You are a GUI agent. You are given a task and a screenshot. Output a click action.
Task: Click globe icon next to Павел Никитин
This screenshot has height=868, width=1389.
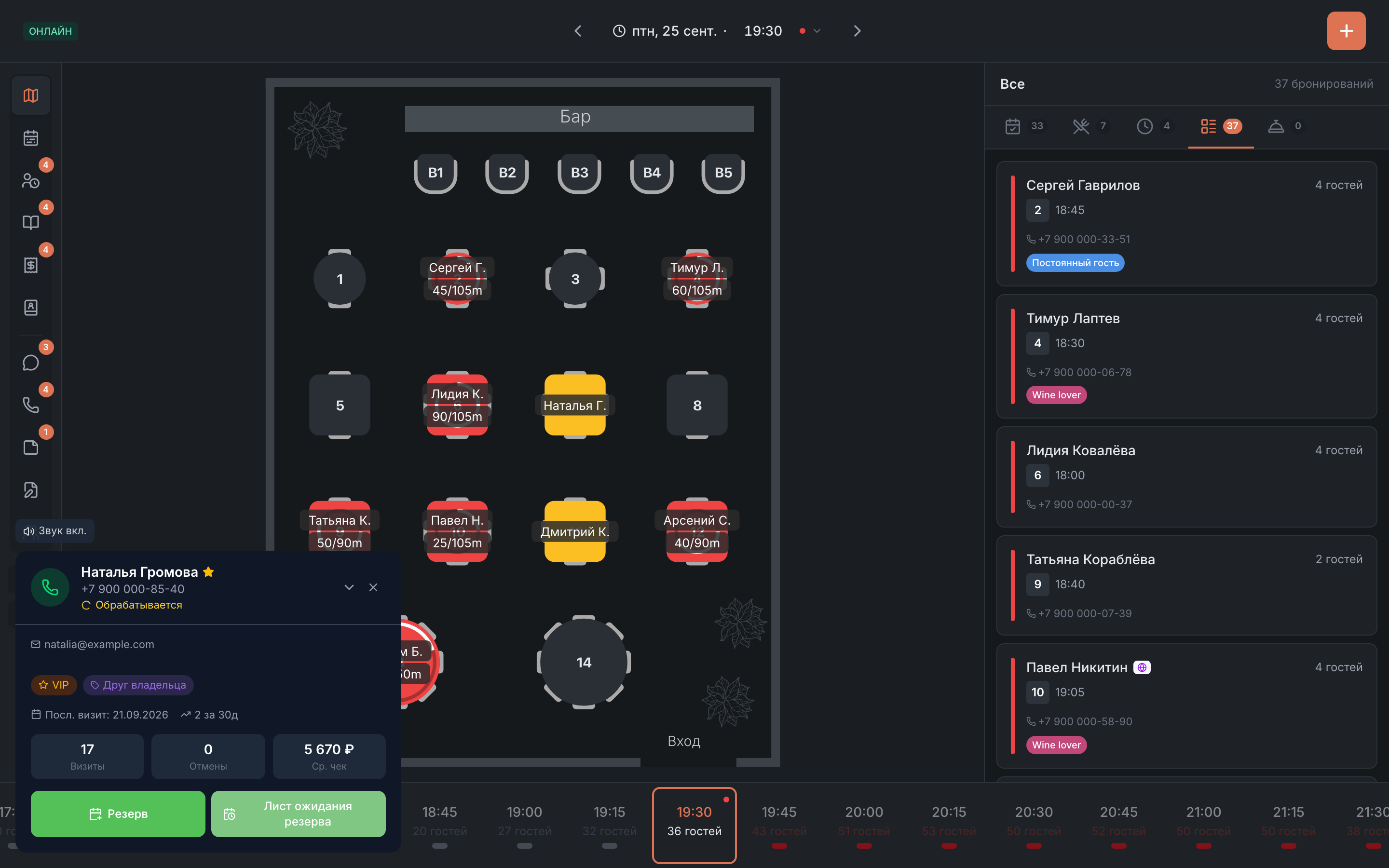pos(1142,667)
